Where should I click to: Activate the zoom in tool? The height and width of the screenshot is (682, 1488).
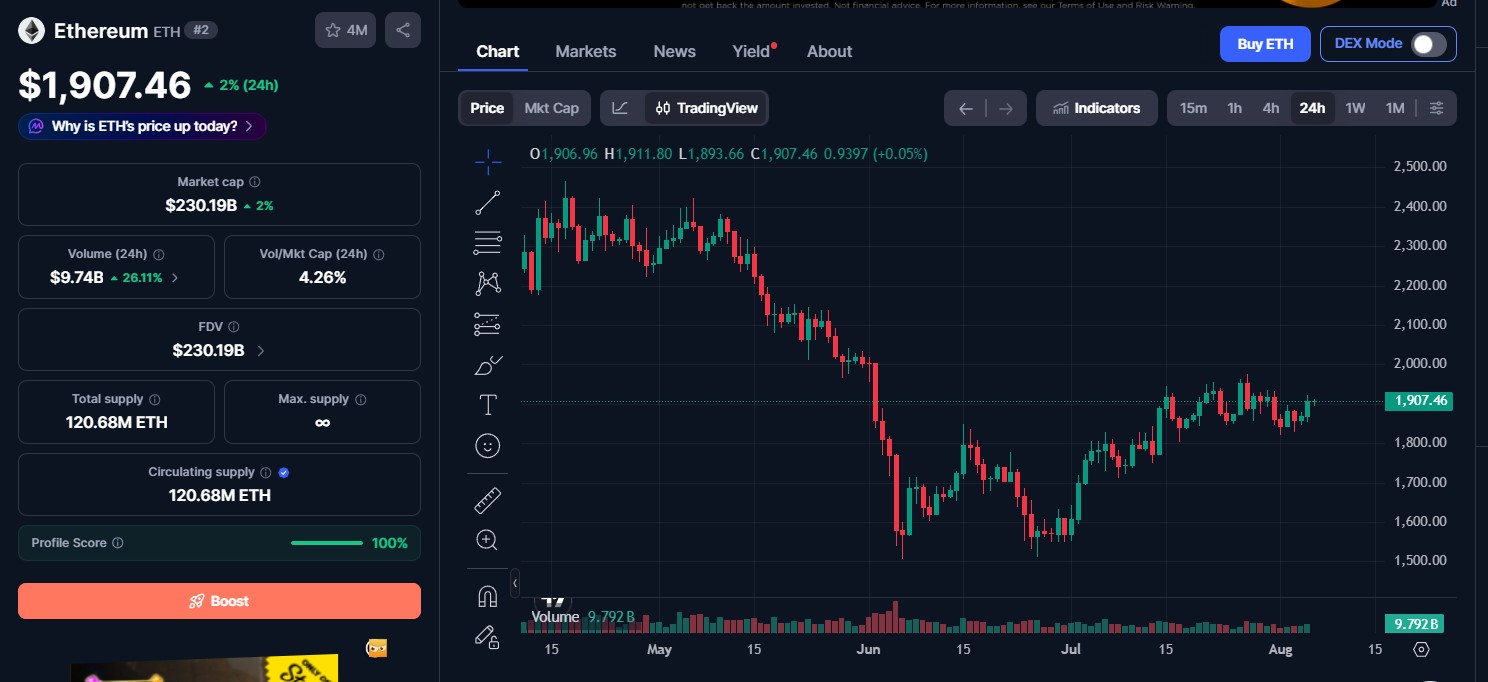point(488,541)
